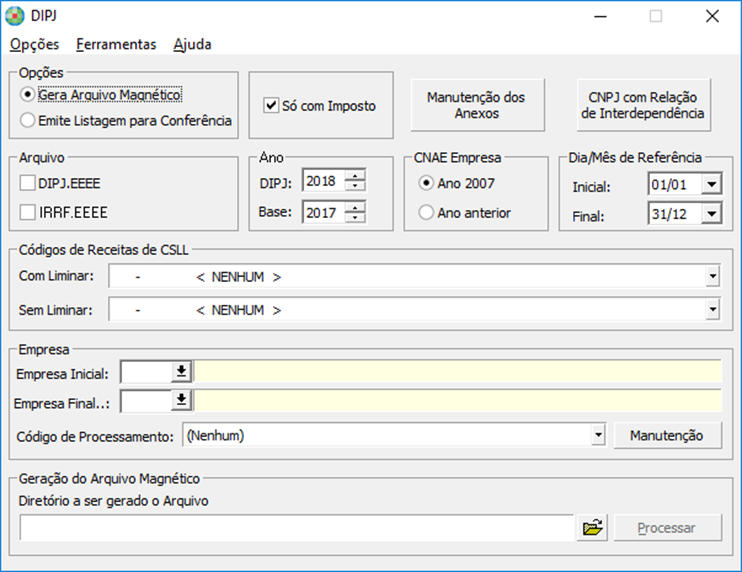Click the DIPJ year field showing 2018
Viewport: 742px width, 572px height.
click(324, 181)
